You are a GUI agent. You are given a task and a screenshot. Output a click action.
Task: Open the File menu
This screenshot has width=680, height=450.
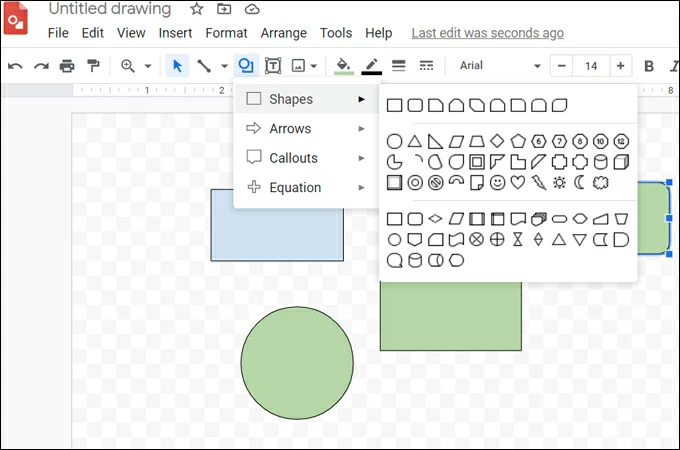click(x=58, y=33)
